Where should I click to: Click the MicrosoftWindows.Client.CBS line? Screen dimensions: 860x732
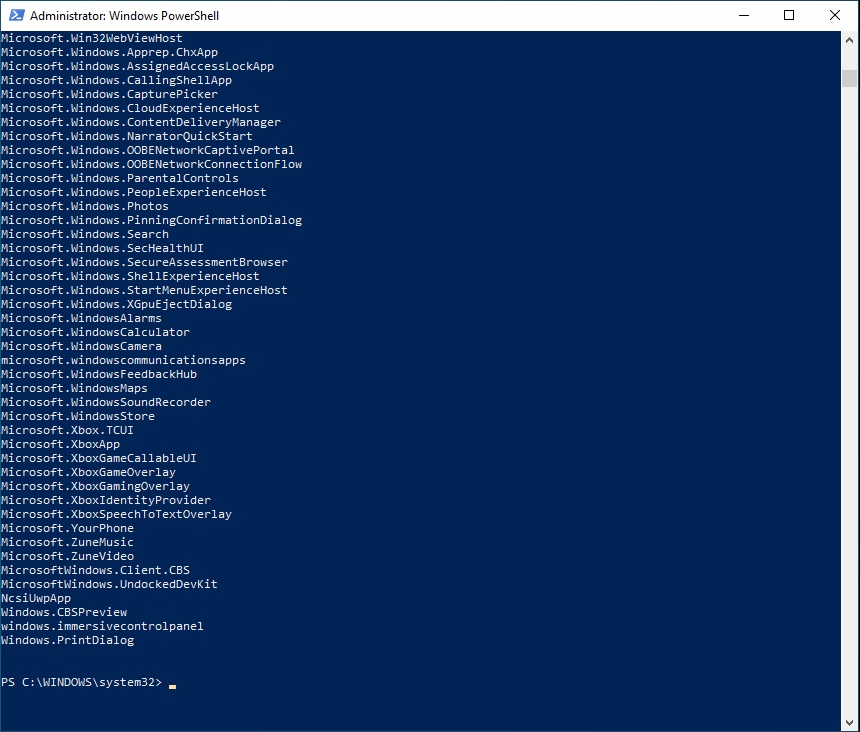click(95, 570)
